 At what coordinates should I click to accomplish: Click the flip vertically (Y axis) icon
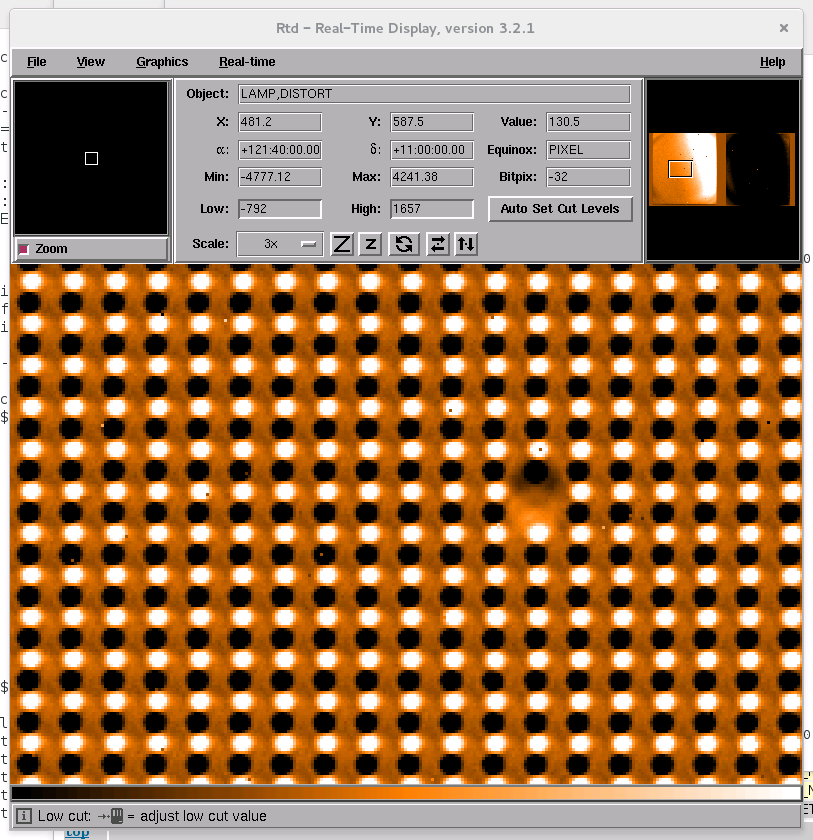[x=466, y=244]
